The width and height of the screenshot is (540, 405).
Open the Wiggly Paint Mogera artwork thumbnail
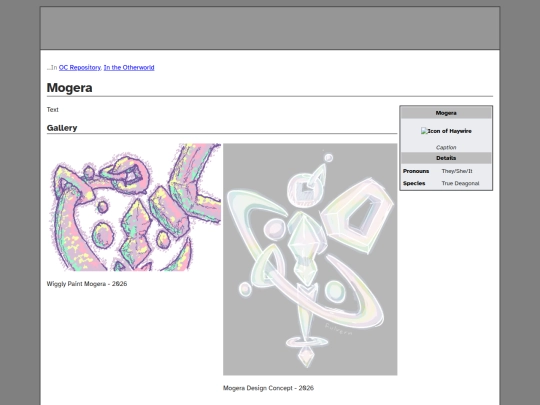134,207
